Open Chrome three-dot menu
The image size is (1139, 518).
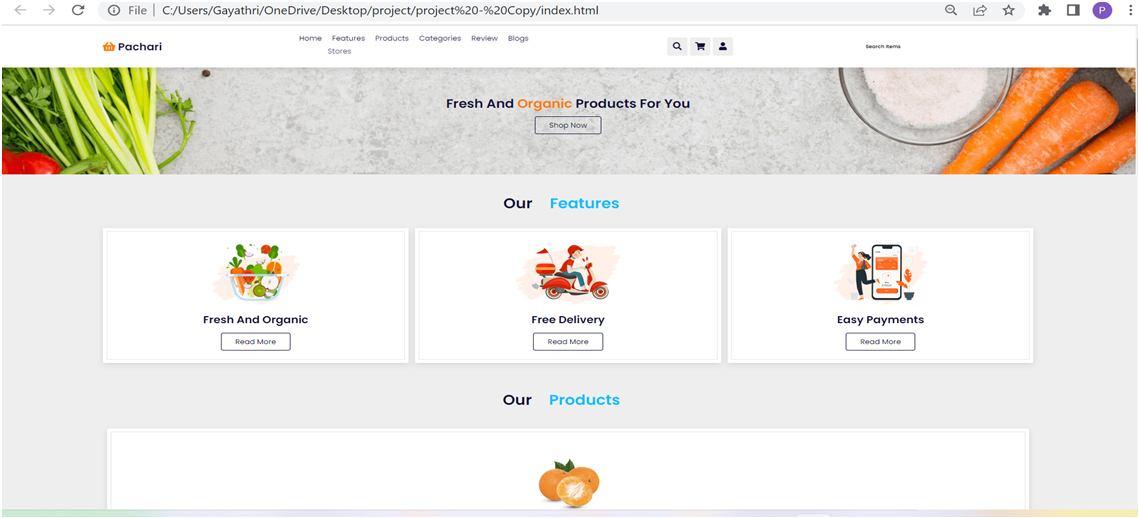pyautogui.click(x=1129, y=10)
